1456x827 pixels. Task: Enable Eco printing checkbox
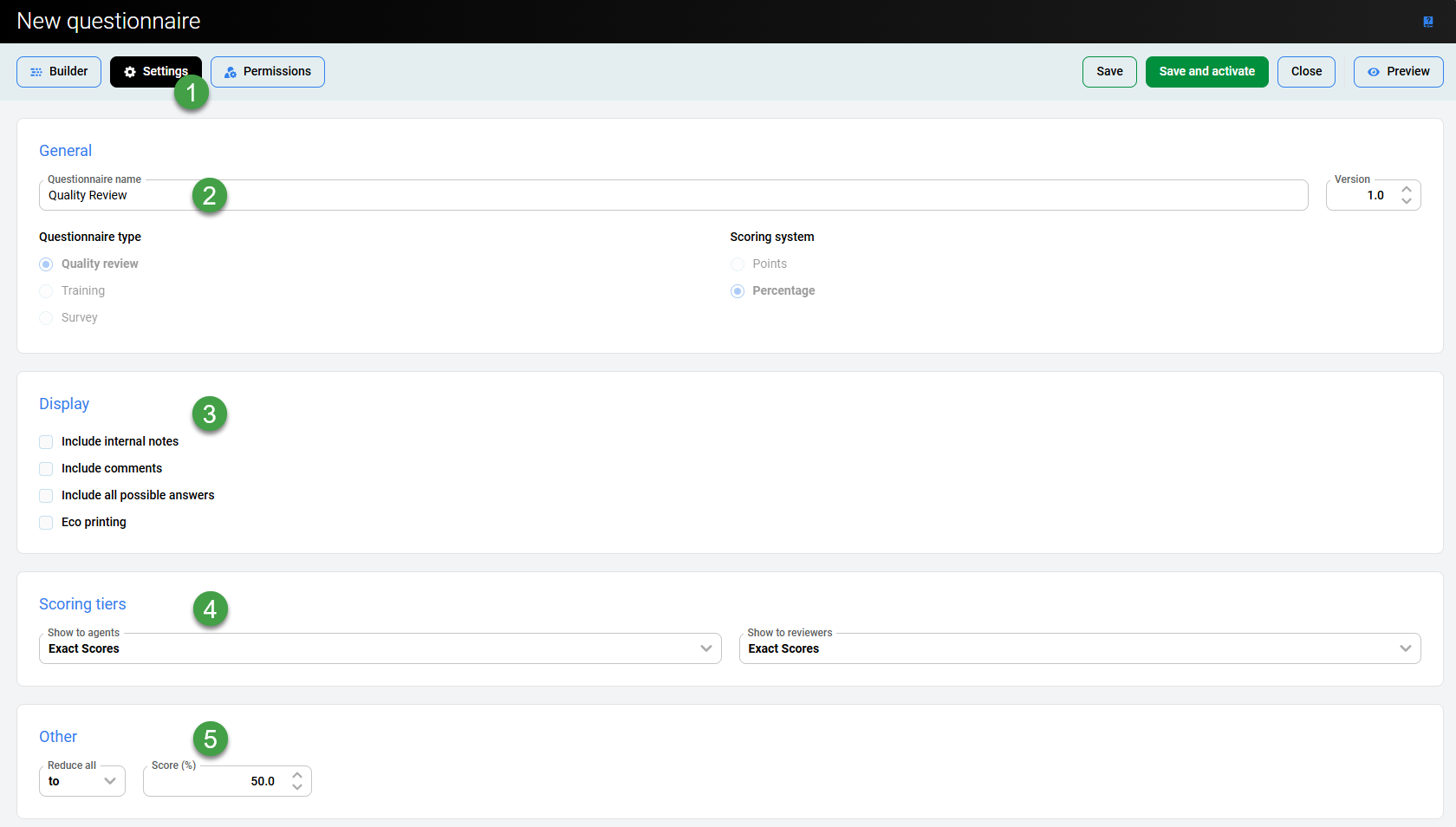coord(47,523)
